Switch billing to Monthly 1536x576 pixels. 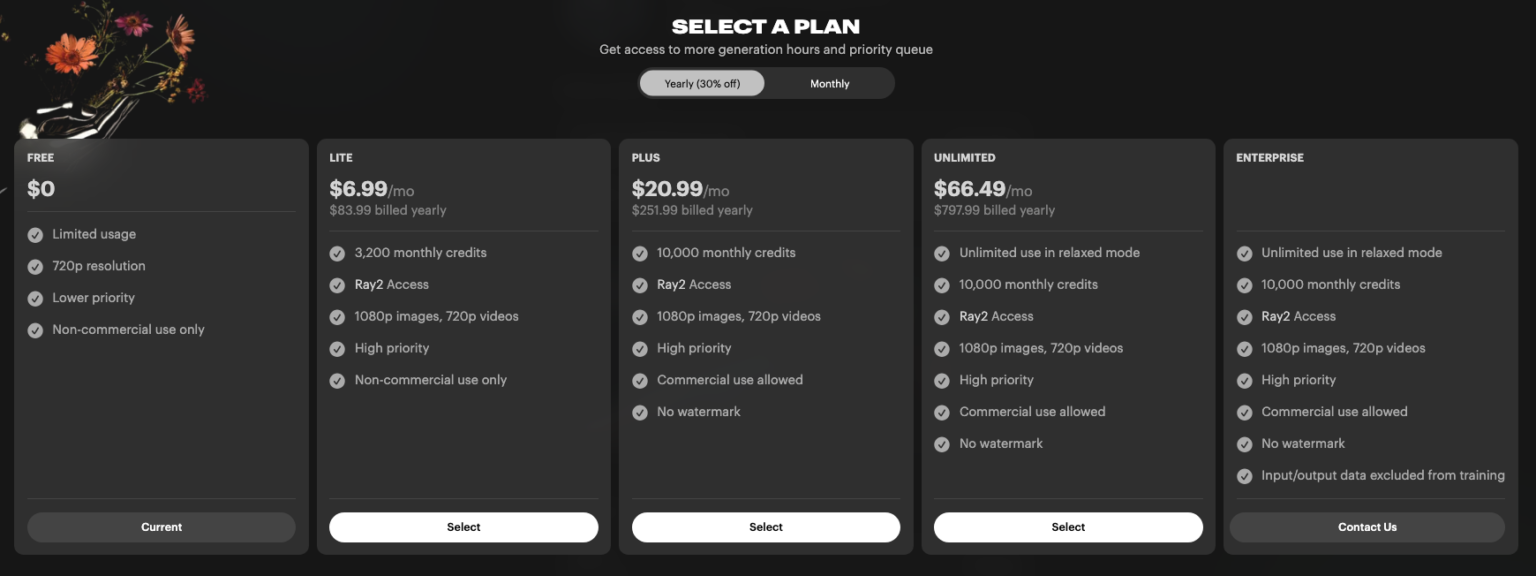(829, 84)
